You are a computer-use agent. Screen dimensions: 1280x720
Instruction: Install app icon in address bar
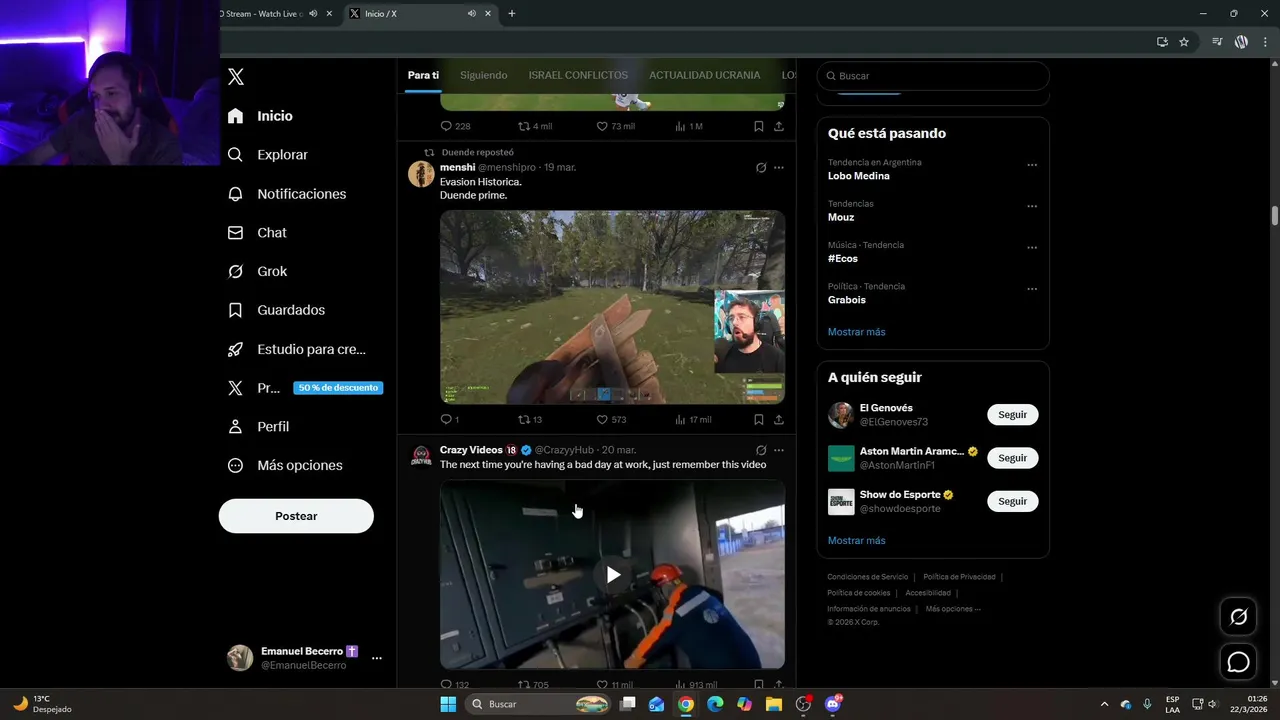[x=1162, y=42]
